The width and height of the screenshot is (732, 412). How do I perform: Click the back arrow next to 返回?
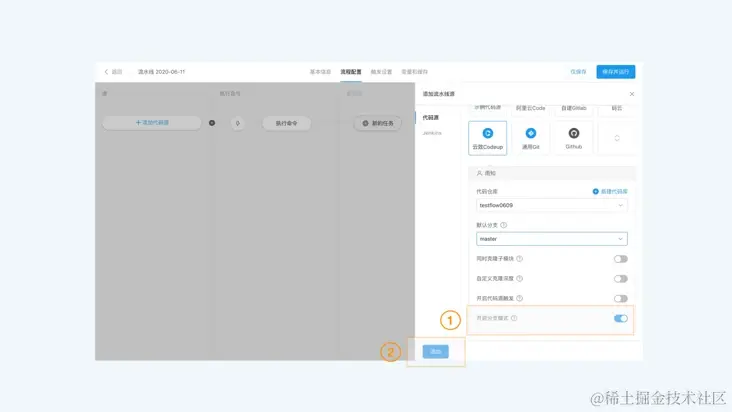(x=106, y=72)
